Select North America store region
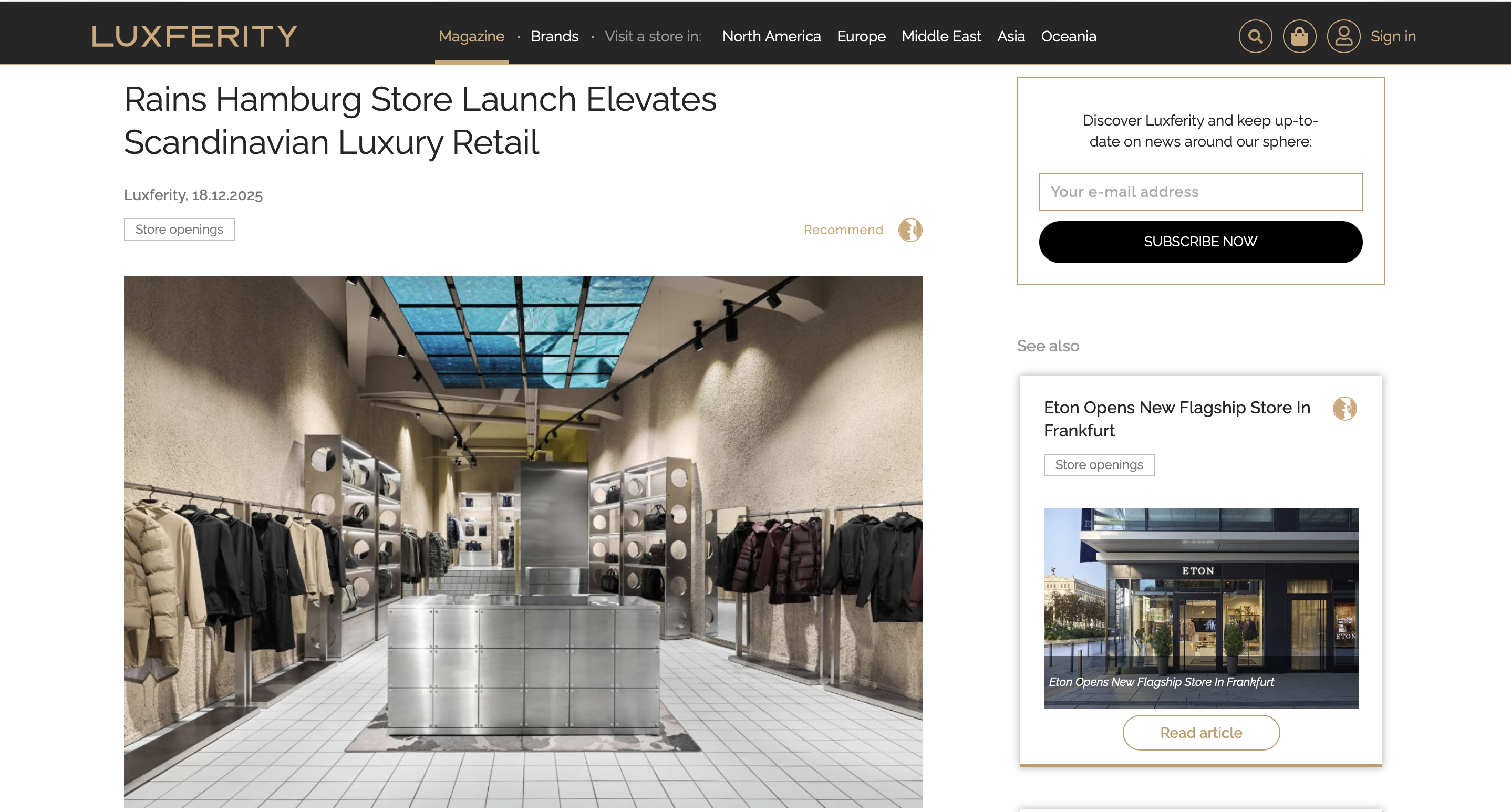The width and height of the screenshot is (1511, 812). pos(771,36)
